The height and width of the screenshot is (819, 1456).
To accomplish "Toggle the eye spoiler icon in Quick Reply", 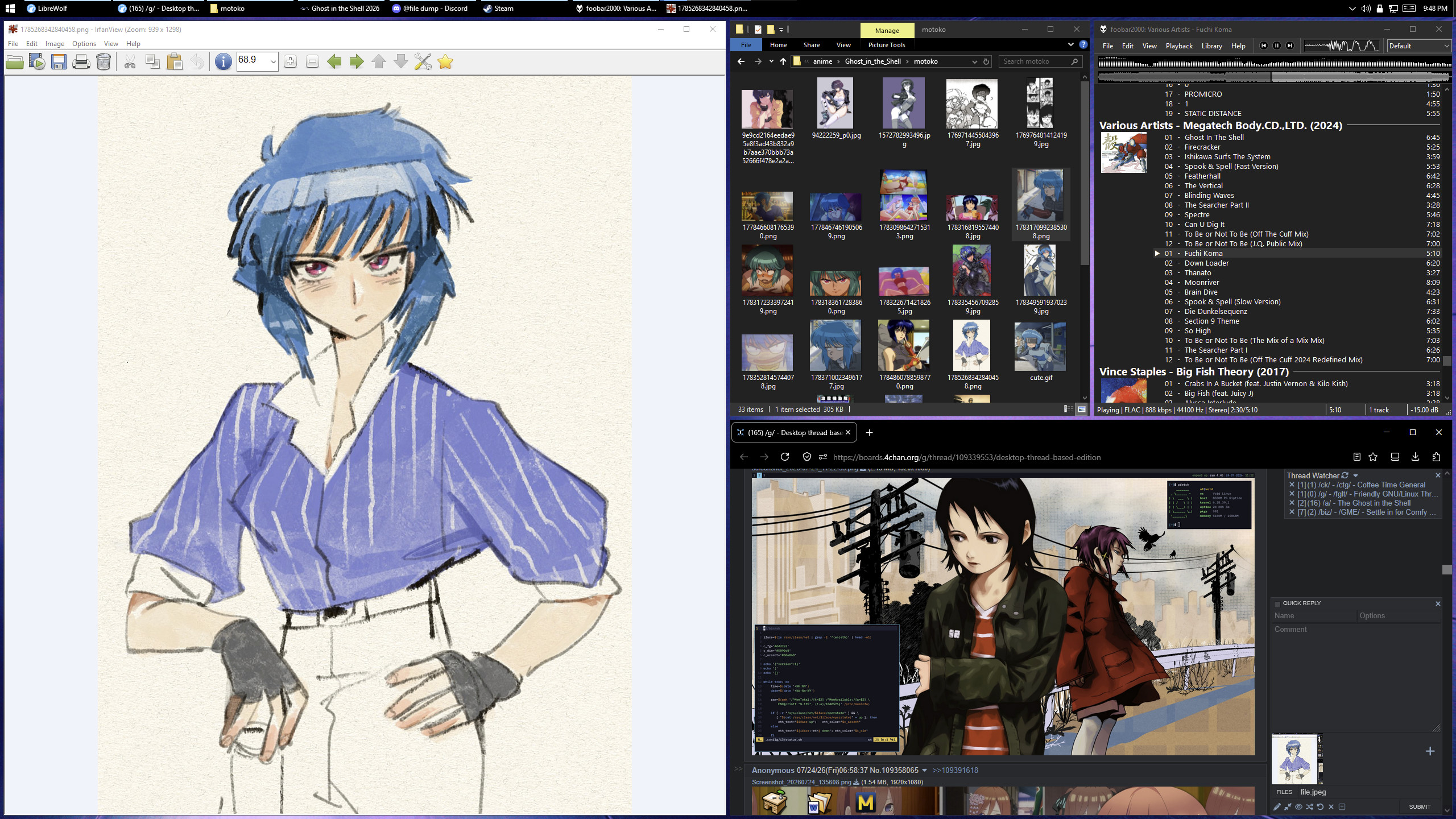I will pos(1298,806).
